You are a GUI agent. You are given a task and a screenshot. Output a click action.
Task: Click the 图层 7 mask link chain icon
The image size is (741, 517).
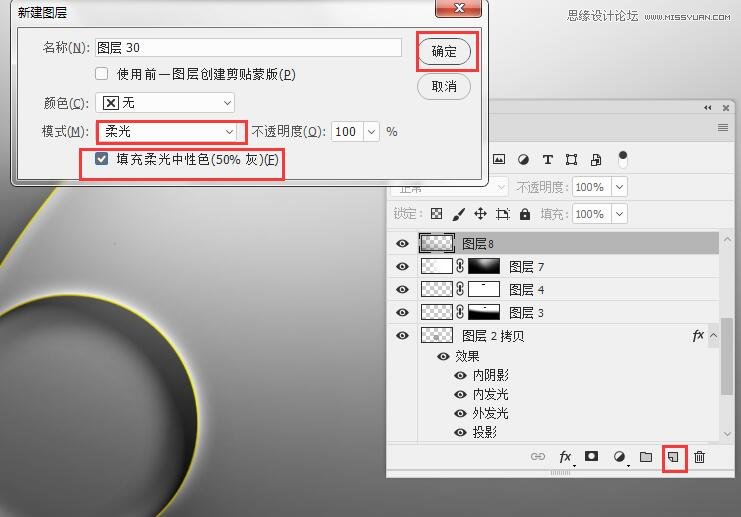[460, 266]
